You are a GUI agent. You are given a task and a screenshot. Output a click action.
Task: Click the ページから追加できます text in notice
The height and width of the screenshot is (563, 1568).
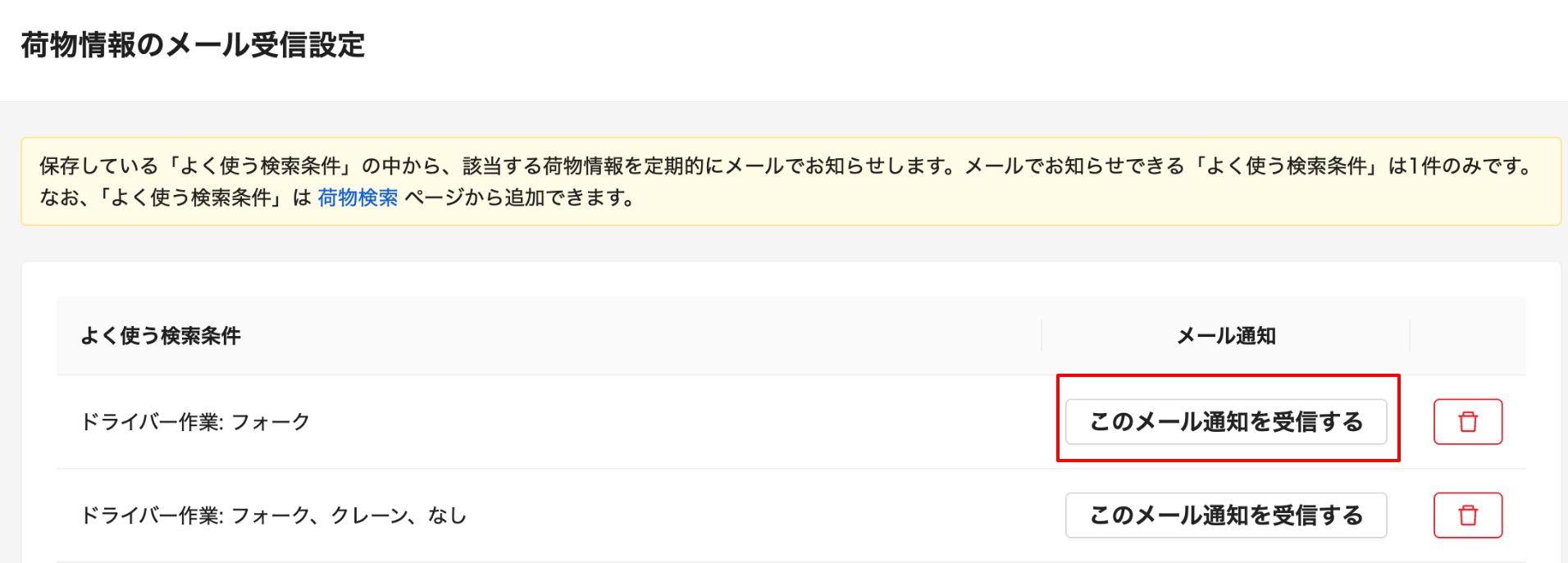click(x=519, y=198)
